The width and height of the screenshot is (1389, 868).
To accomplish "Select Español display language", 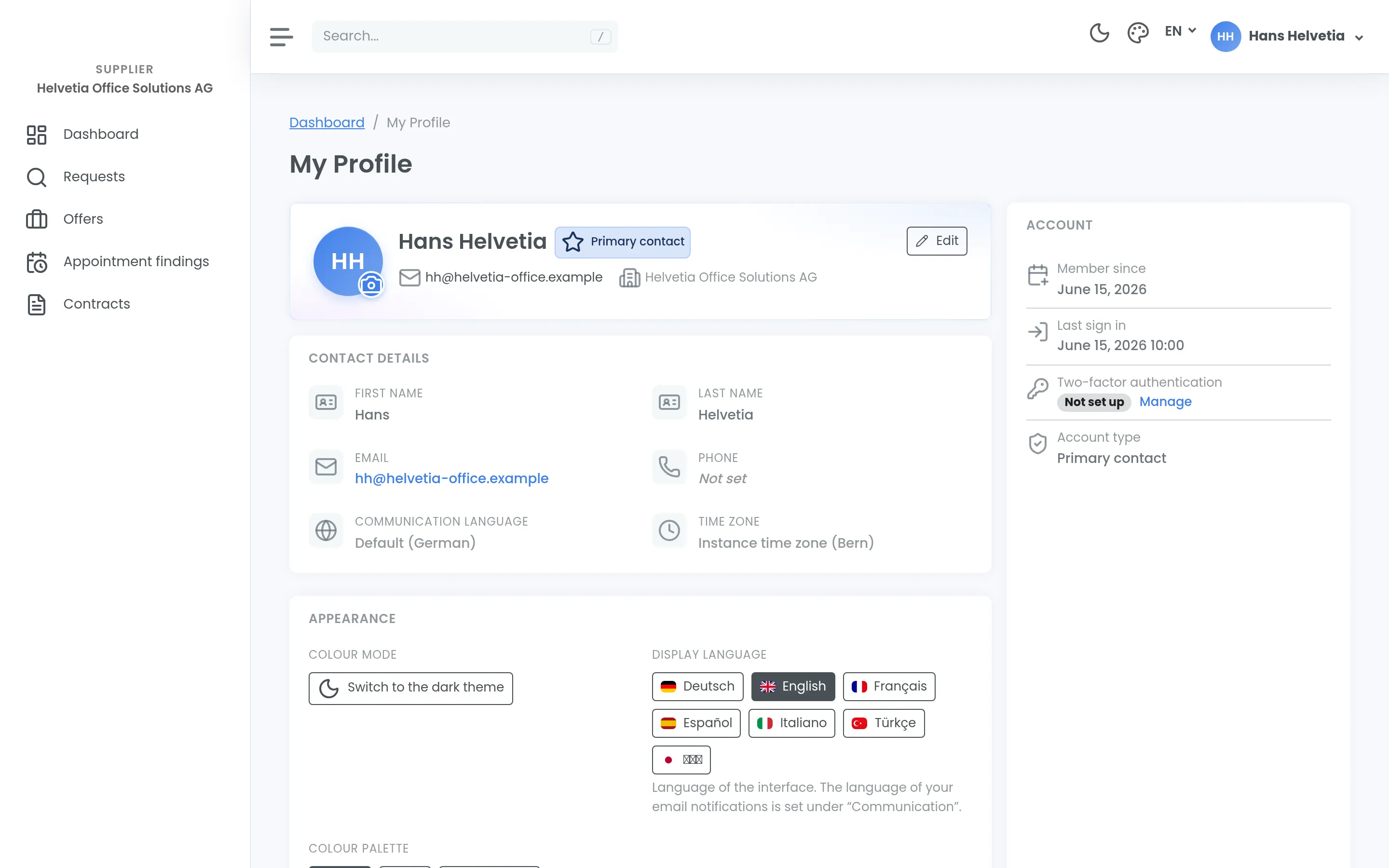I will (x=696, y=723).
